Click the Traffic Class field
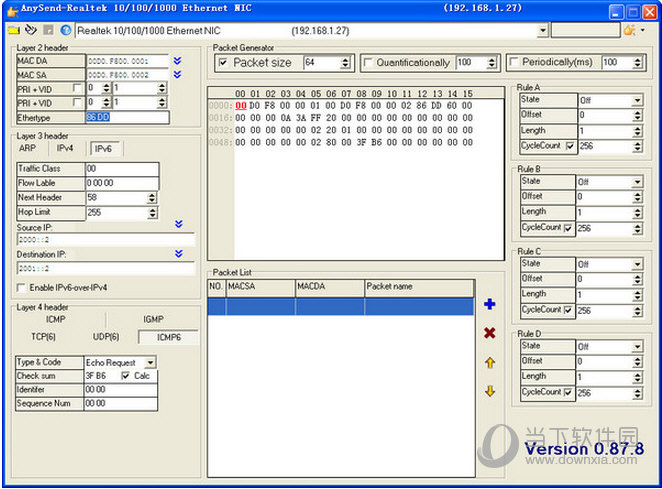 pos(122,169)
